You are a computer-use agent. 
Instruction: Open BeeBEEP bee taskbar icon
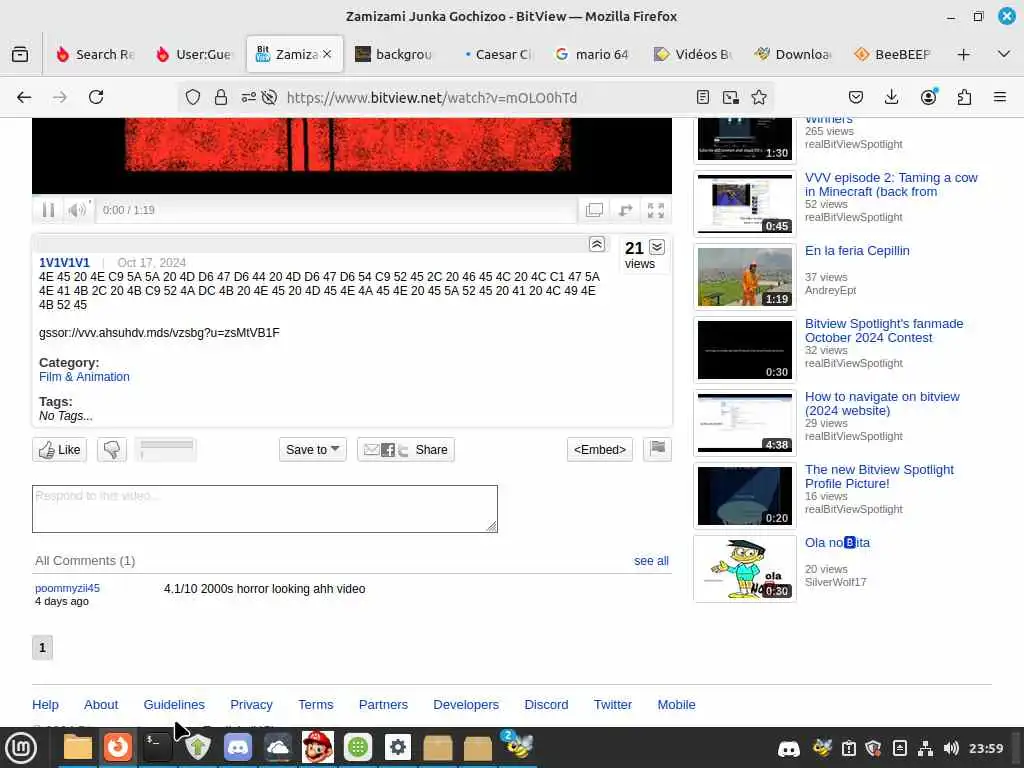click(518, 746)
